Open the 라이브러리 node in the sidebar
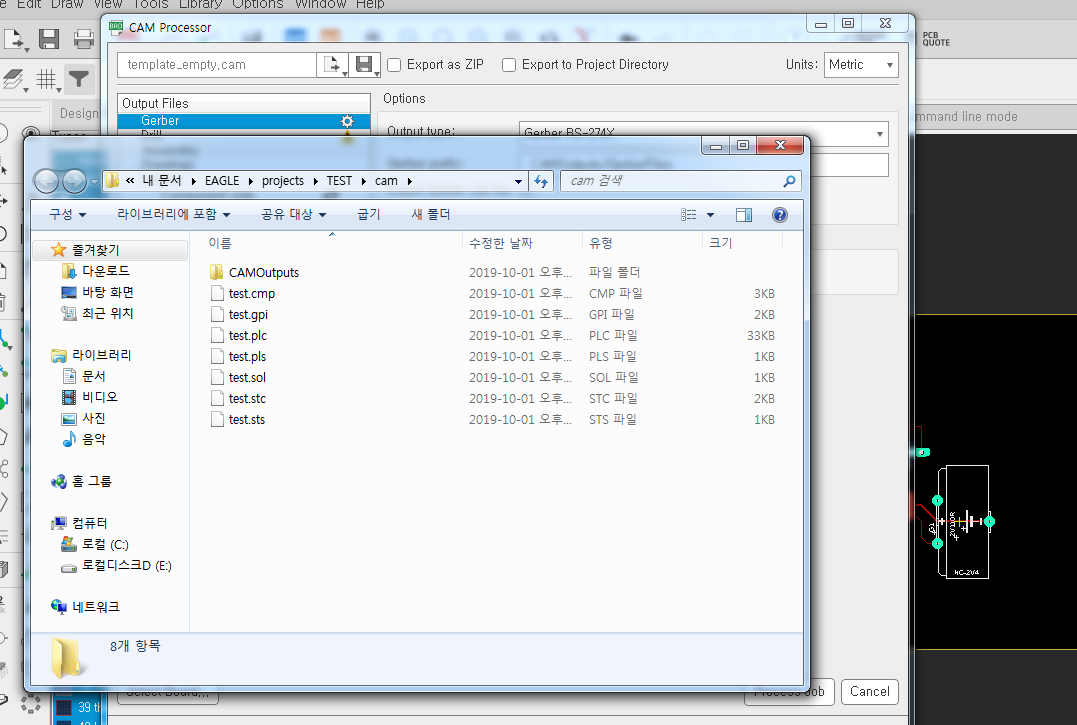 pos(102,355)
